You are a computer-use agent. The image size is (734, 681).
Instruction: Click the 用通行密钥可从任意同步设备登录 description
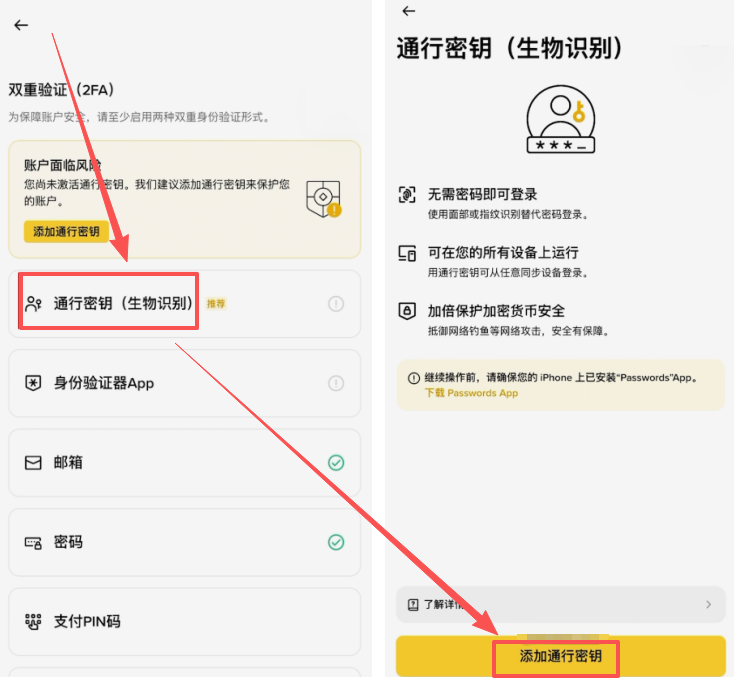[x=508, y=273]
